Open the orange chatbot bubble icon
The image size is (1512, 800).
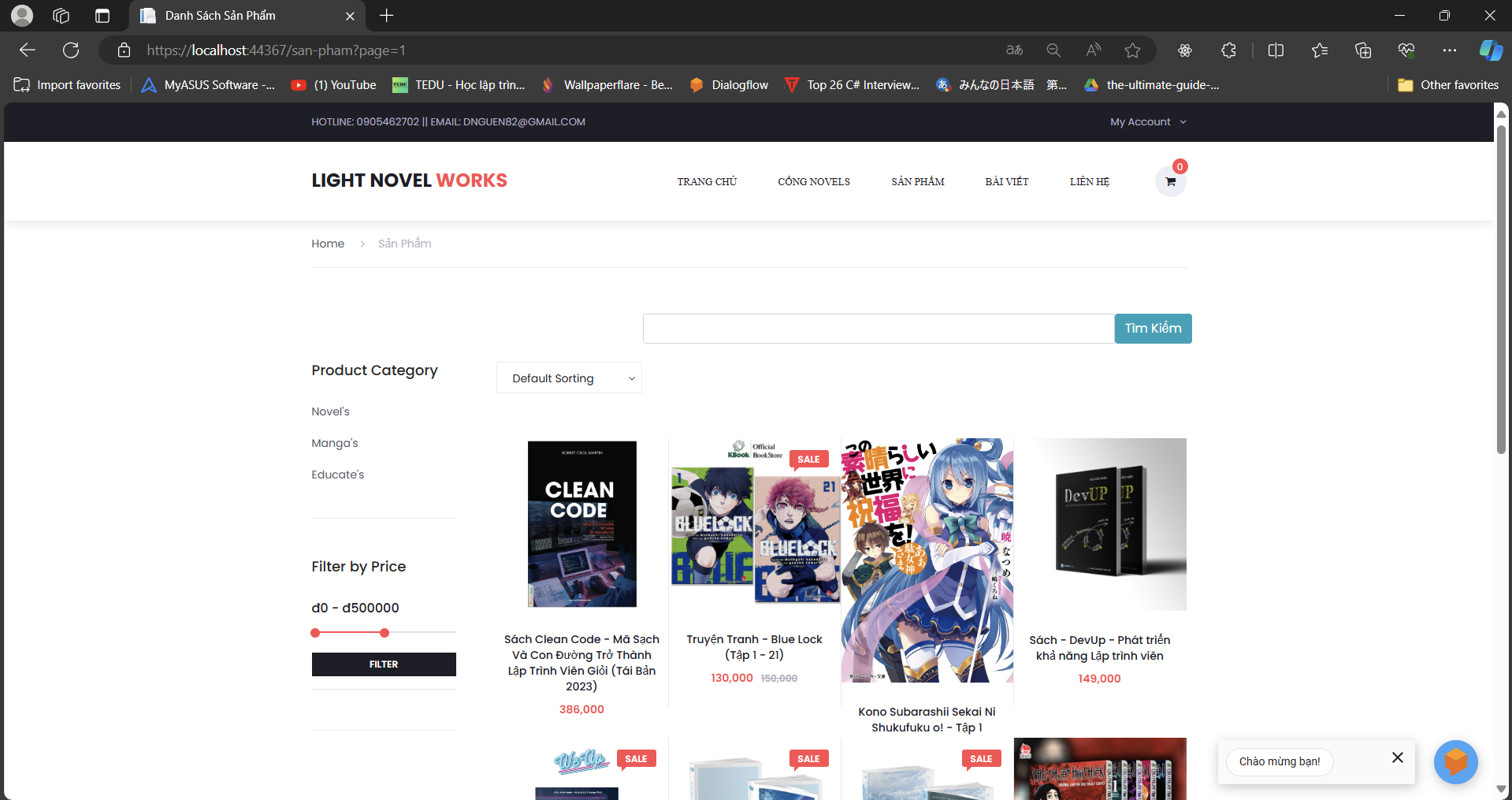[1455, 762]
